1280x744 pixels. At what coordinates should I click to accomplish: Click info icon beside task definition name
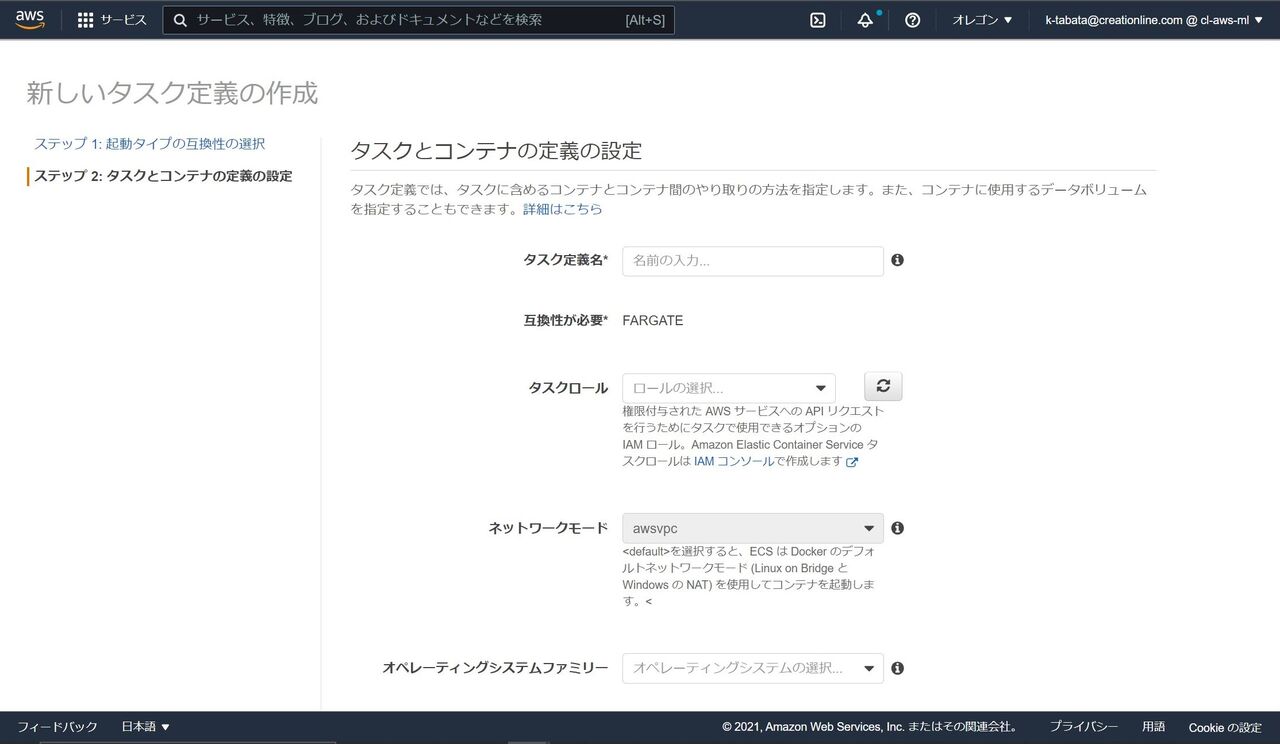point(897,260)
